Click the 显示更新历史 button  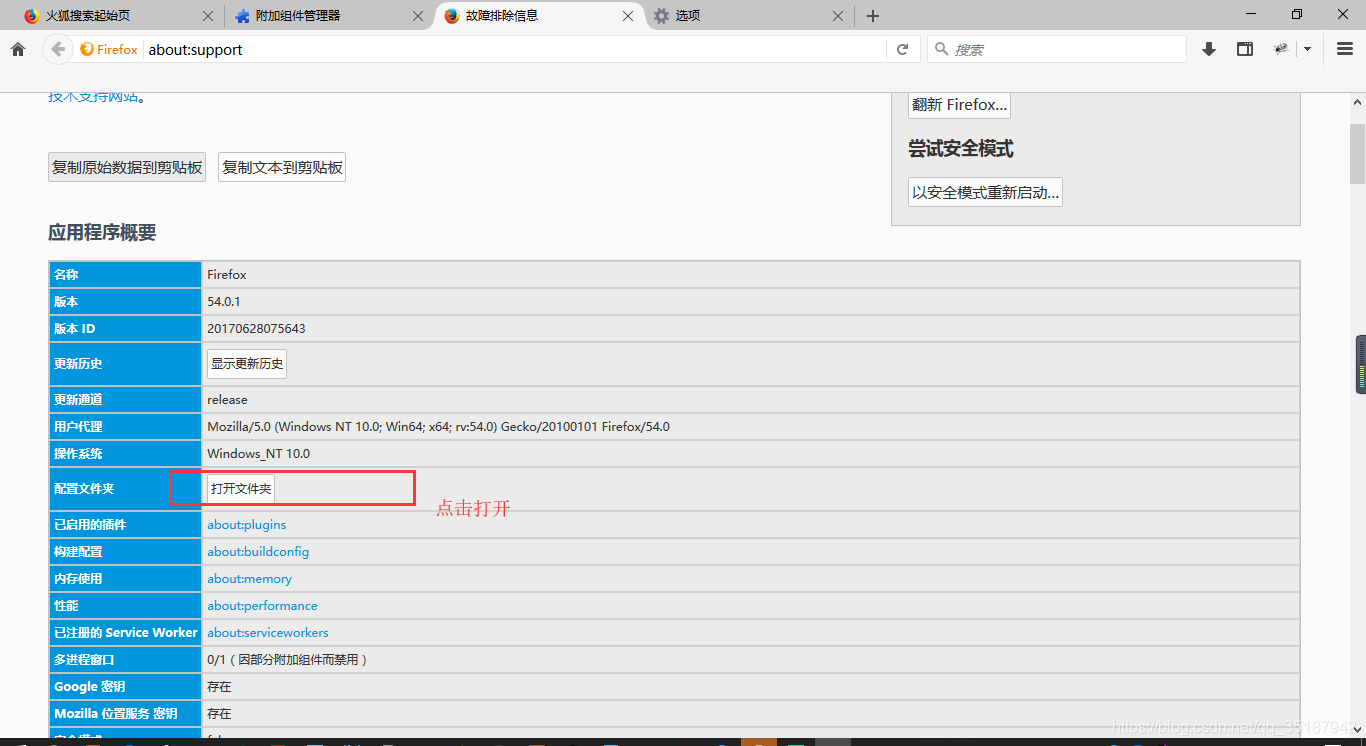247,364
